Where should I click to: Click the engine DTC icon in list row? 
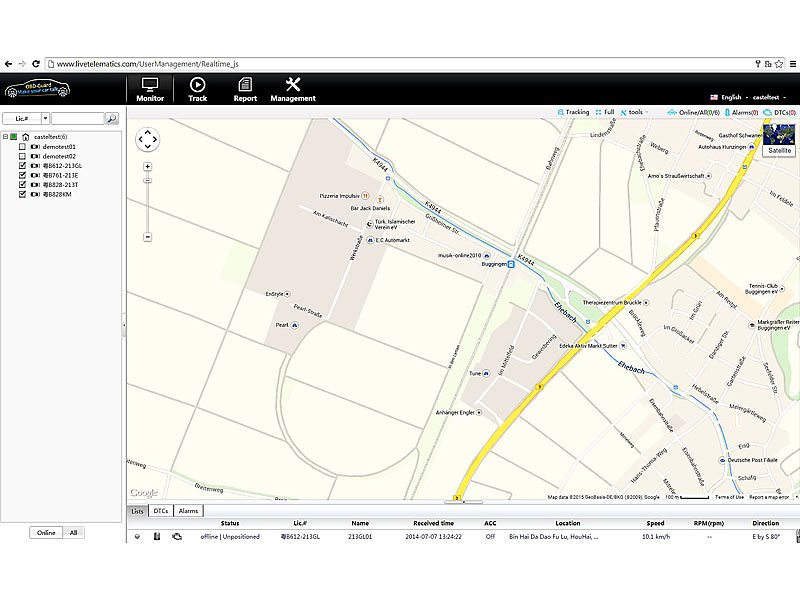(177, 536)
